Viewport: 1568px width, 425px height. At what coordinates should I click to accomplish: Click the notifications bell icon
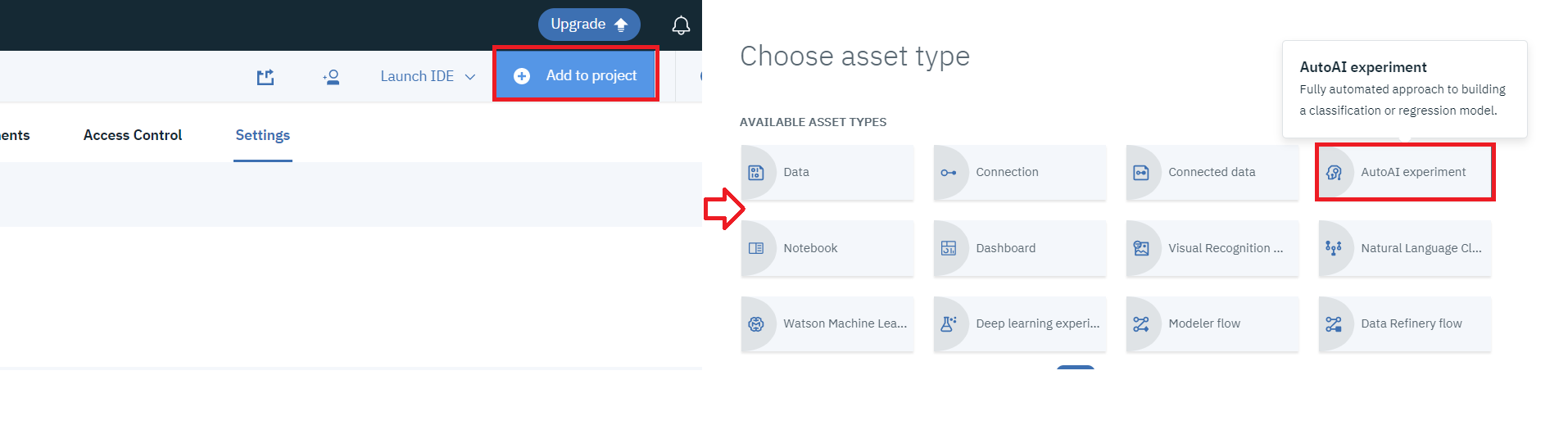[x=681, y=25]
